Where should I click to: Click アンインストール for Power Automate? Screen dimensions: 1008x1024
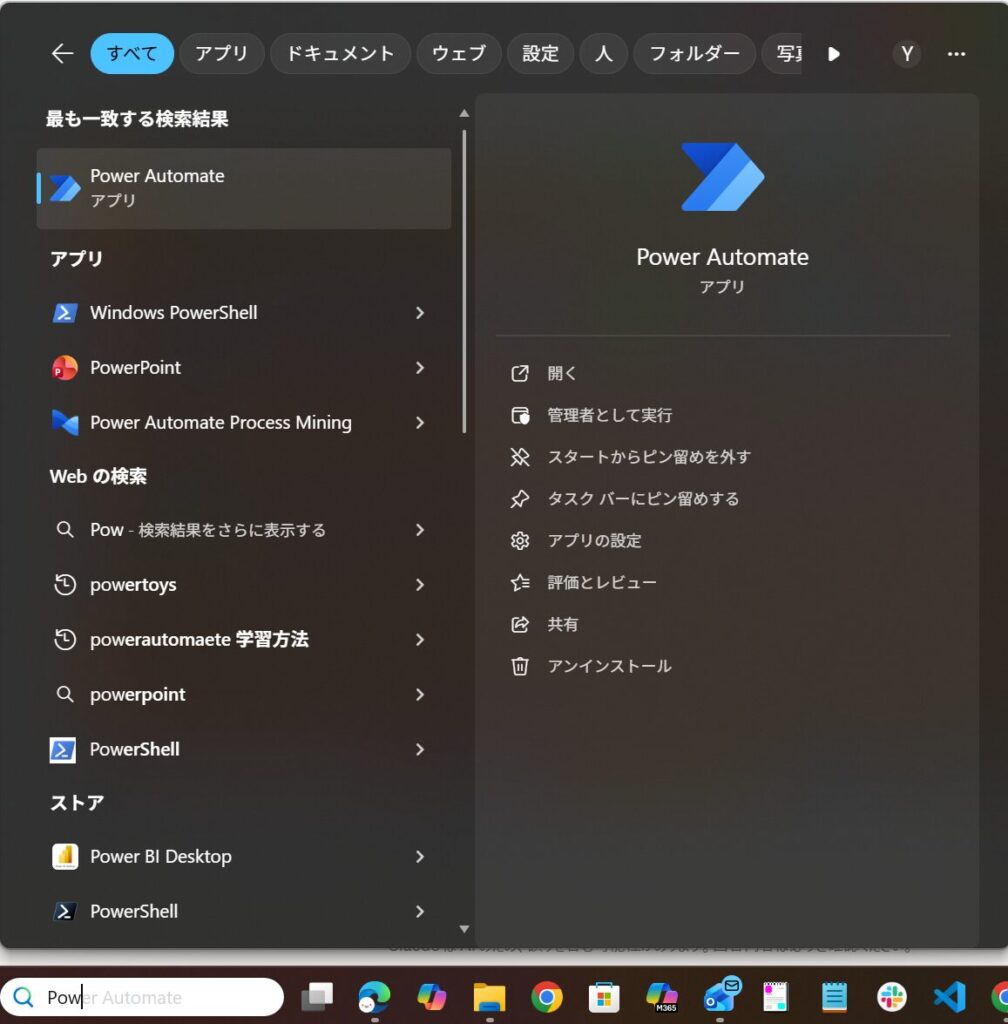[x=609, y=666]
